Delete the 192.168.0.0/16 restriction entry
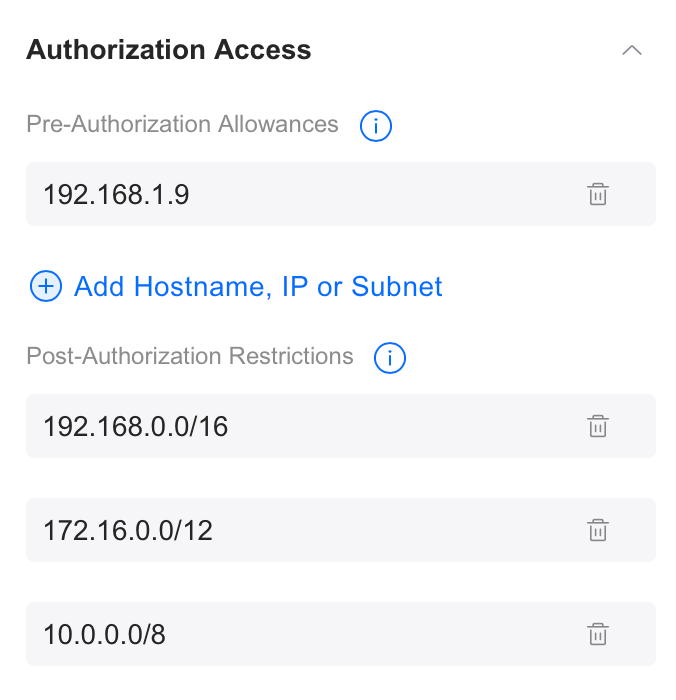676x700 pixels. pyautogui.click(x=597, y=426)
